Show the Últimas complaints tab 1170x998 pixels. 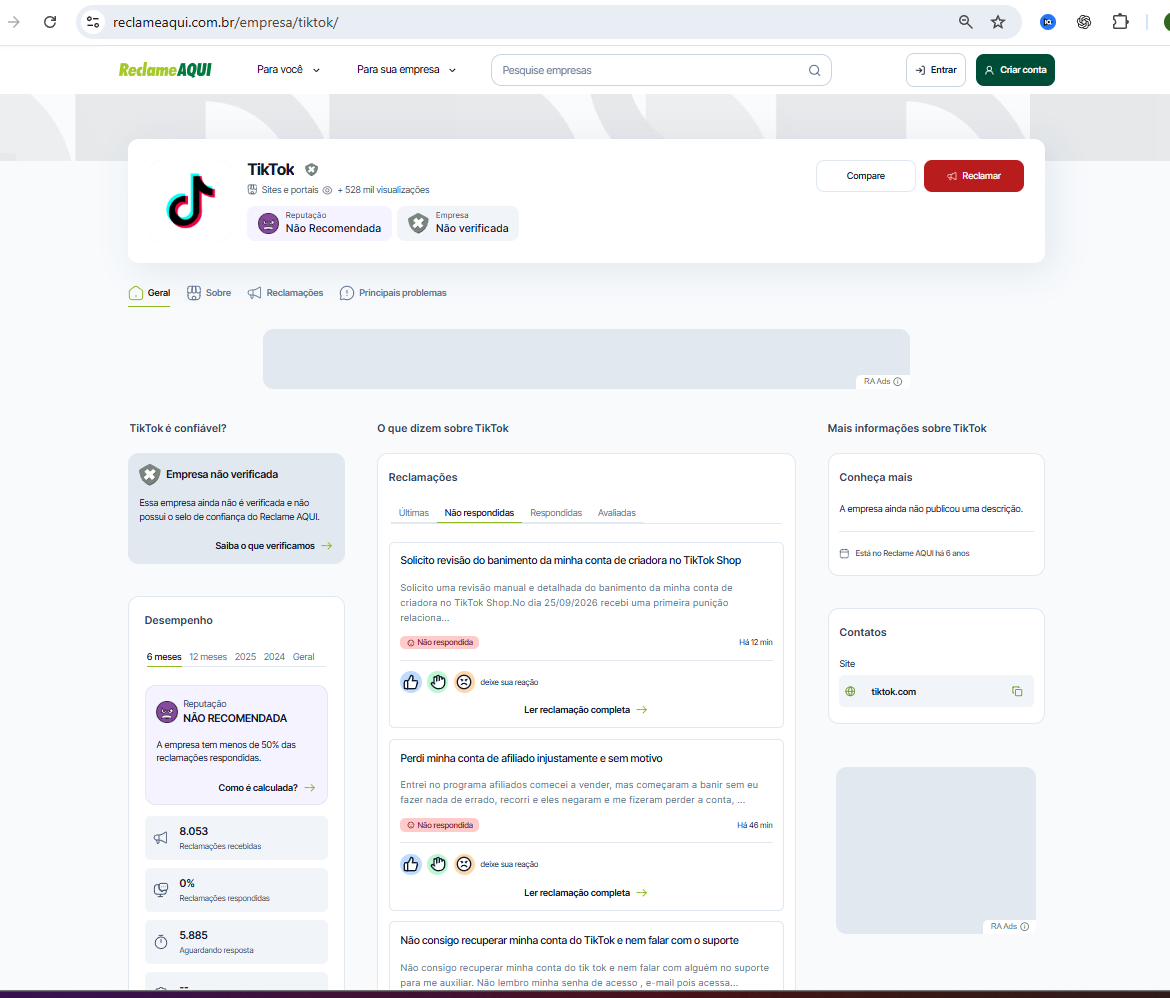pyautogui.click(x=413, y=513)
